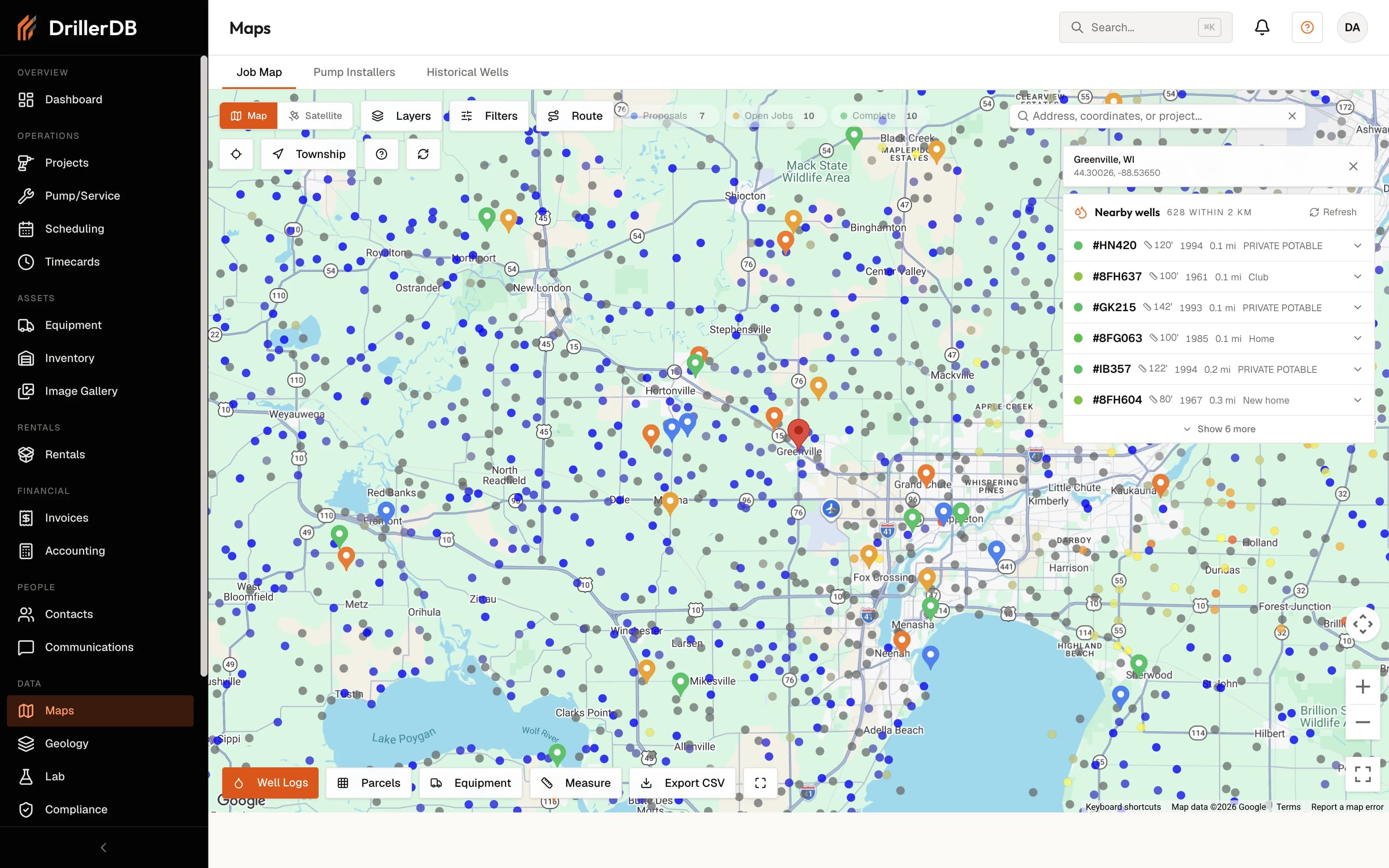Click Show 6 more wells
The image size is (1389, 868).
coord(1219,429)
